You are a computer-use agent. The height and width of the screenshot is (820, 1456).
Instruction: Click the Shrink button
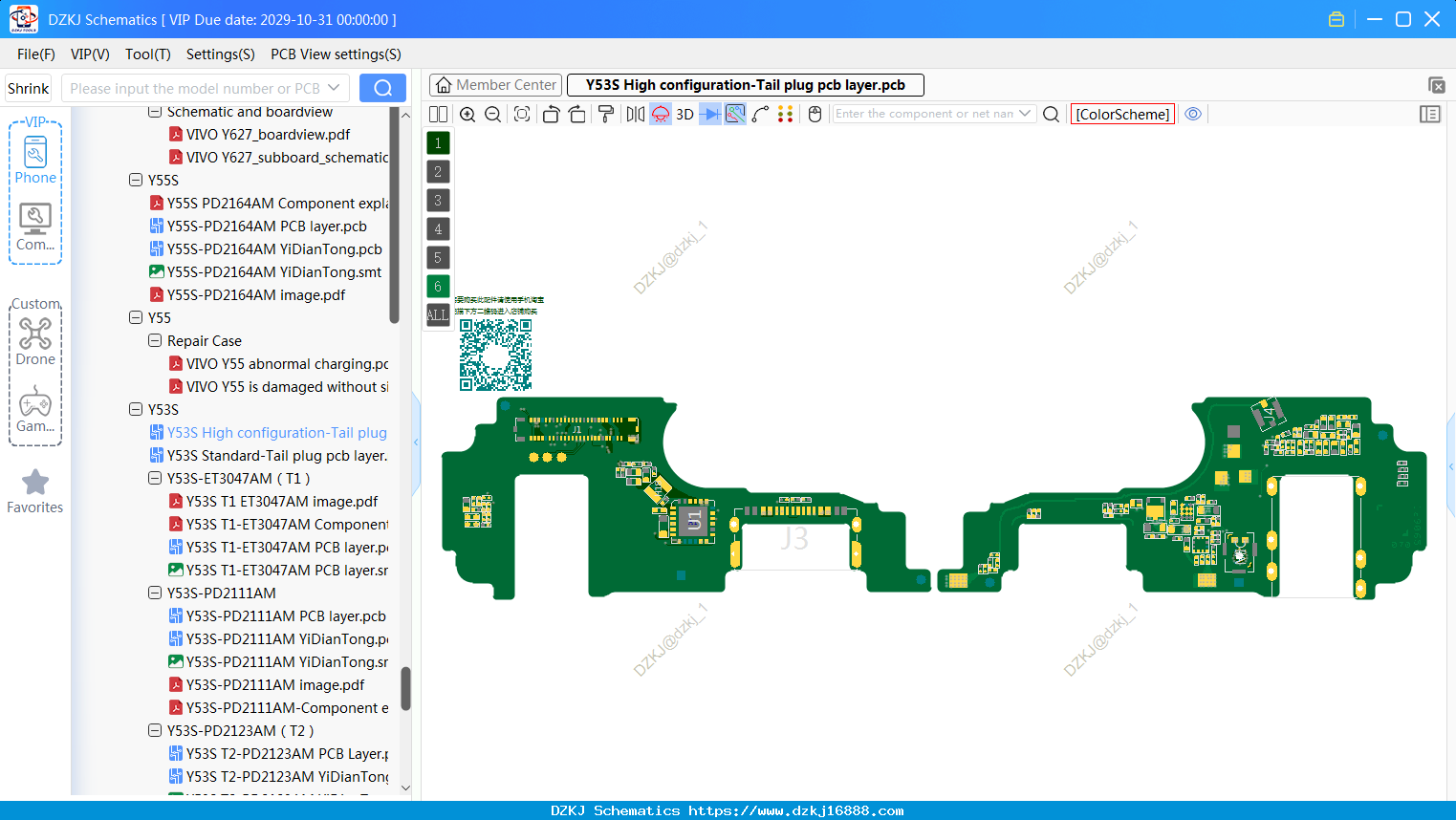coord(29,88)
